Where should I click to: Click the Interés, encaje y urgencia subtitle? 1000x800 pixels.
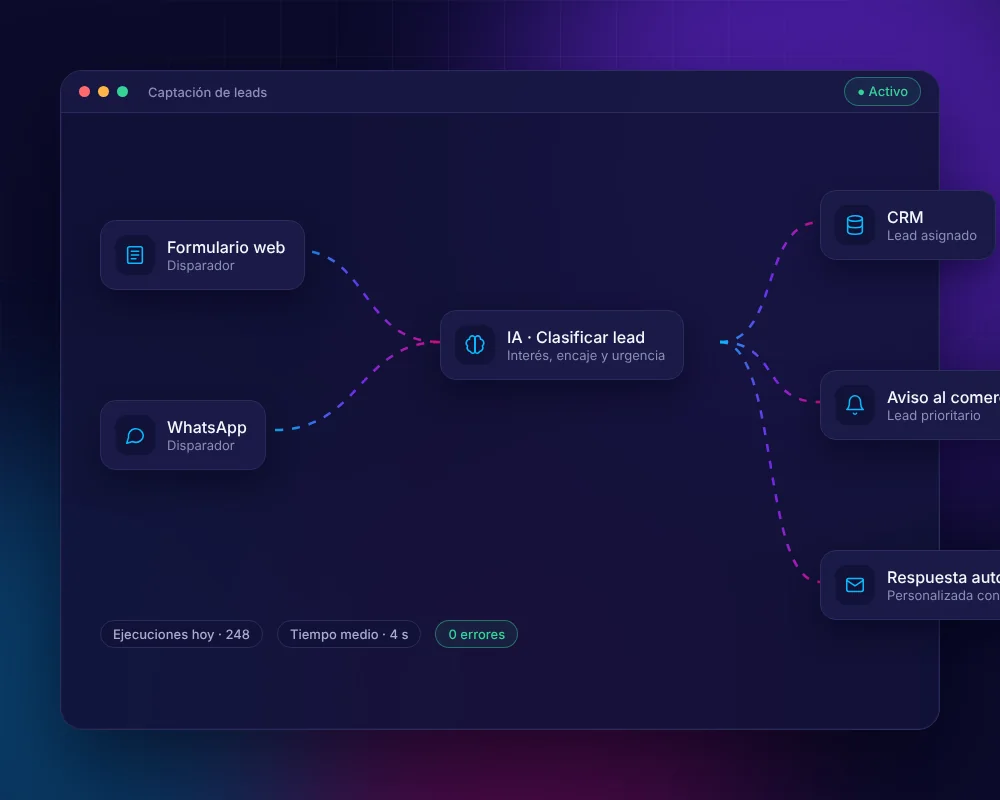tap(585, 355)
